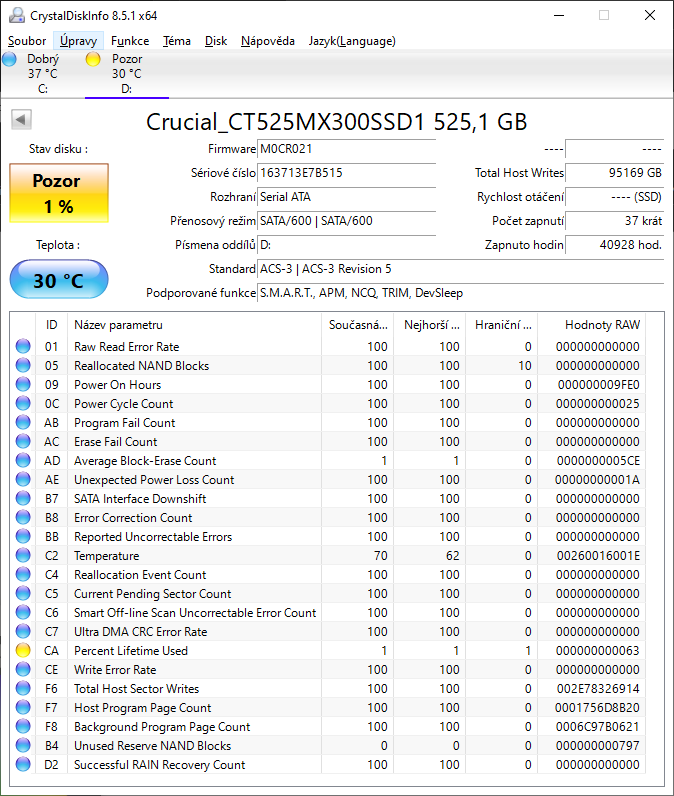Click the Současná column header
The width and height of the screenshot is (674, 796).
(358, 325)
